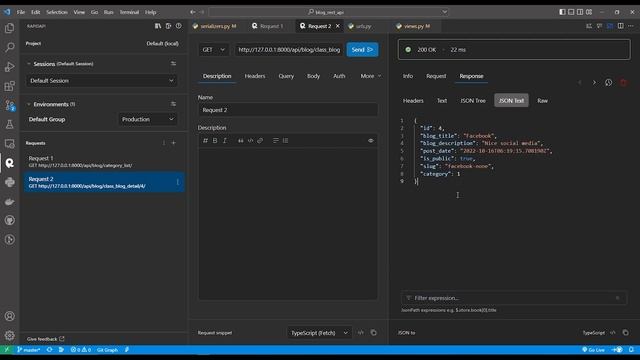Open the Production environment dropdown
Screen dimensions: 640x360
(x=148, y=119)
